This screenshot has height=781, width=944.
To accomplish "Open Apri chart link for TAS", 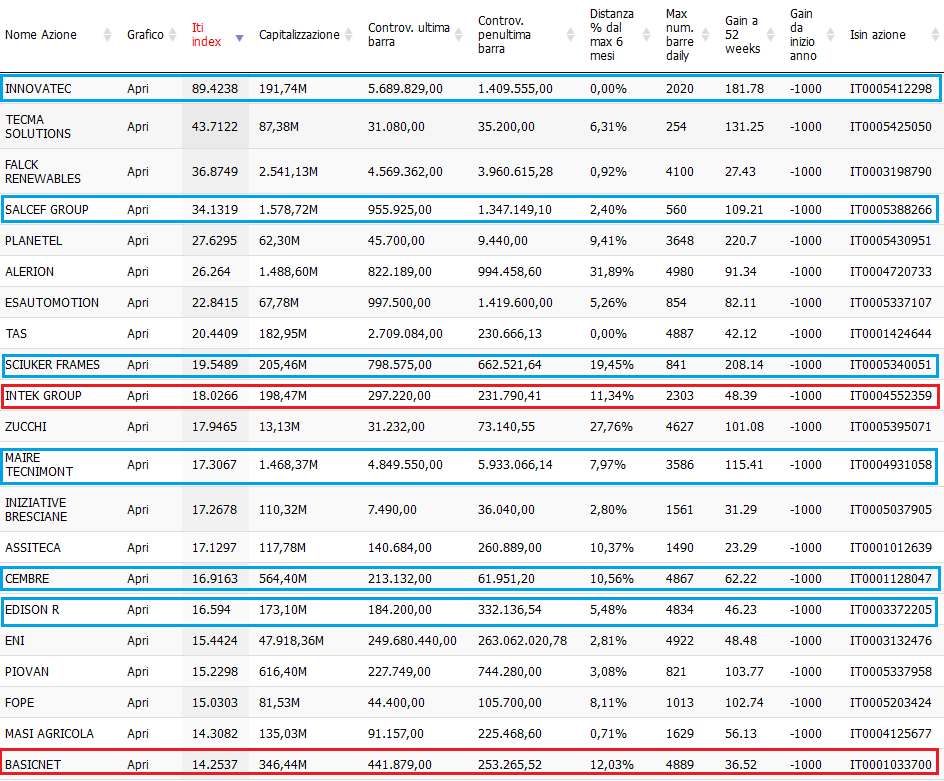I will click(x=138, y=334).
